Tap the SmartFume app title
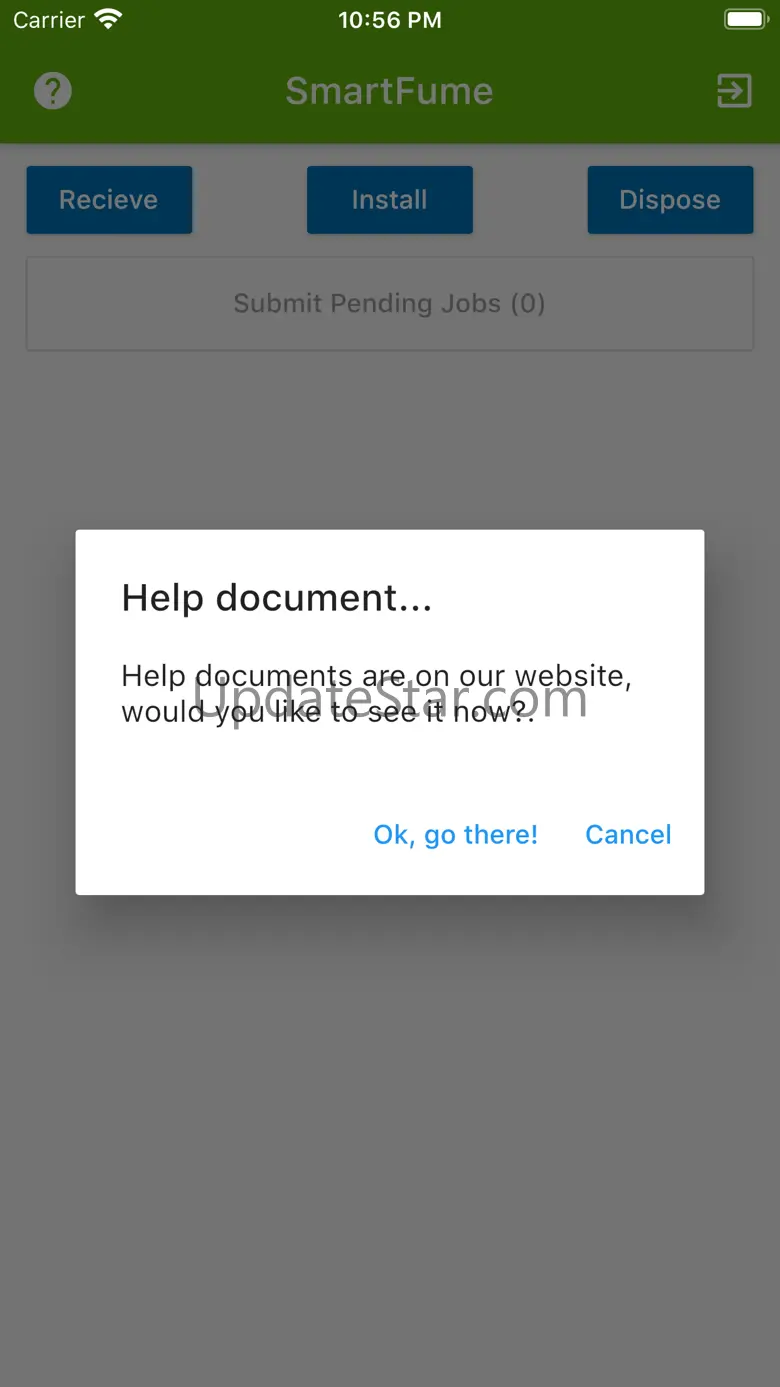 [390, 91]
